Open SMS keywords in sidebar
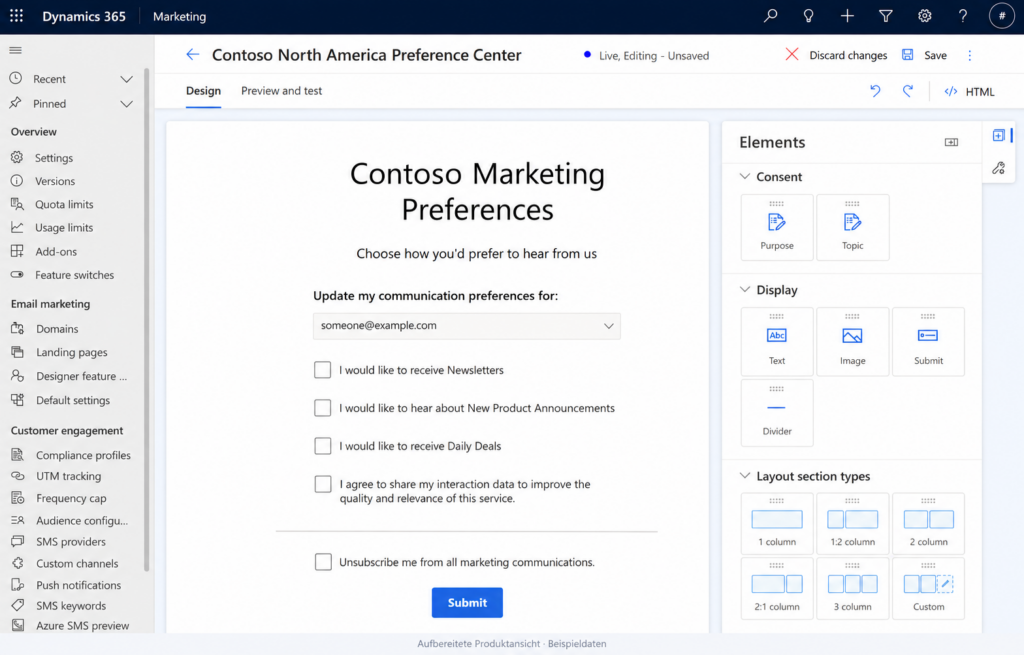 72,605
